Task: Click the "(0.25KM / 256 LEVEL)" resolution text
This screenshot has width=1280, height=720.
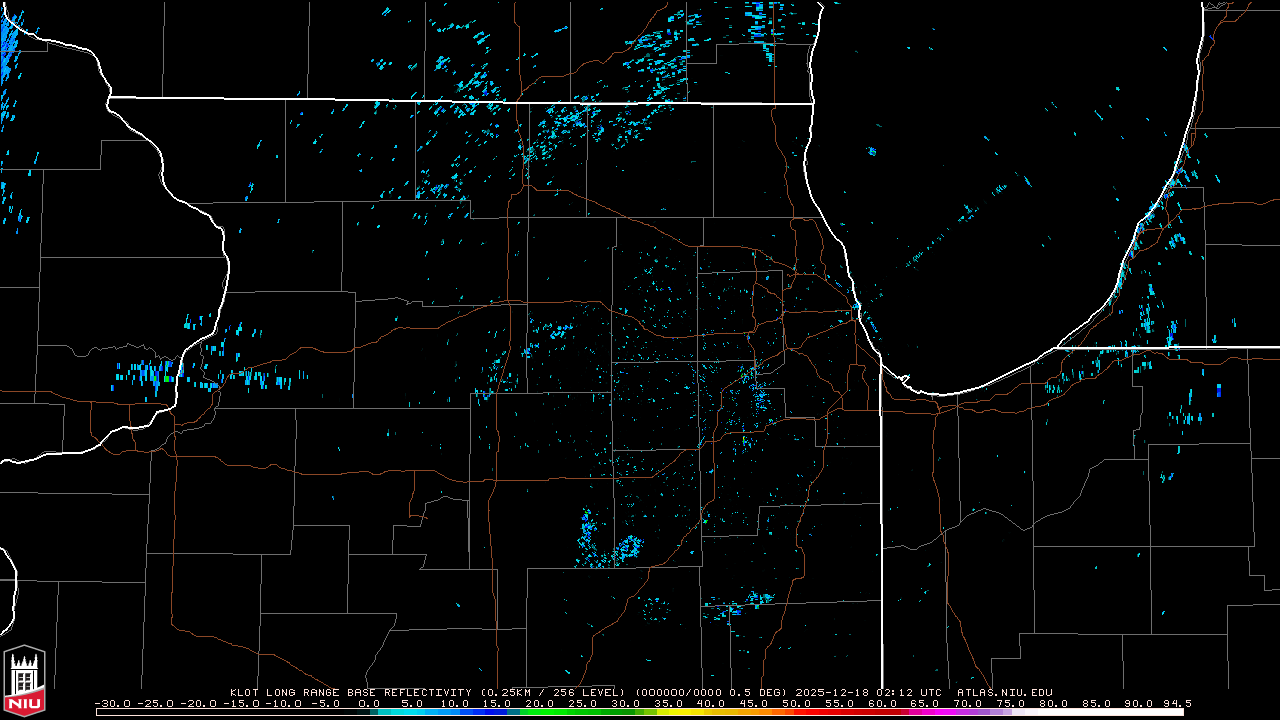Action: [x=552, y=692]
